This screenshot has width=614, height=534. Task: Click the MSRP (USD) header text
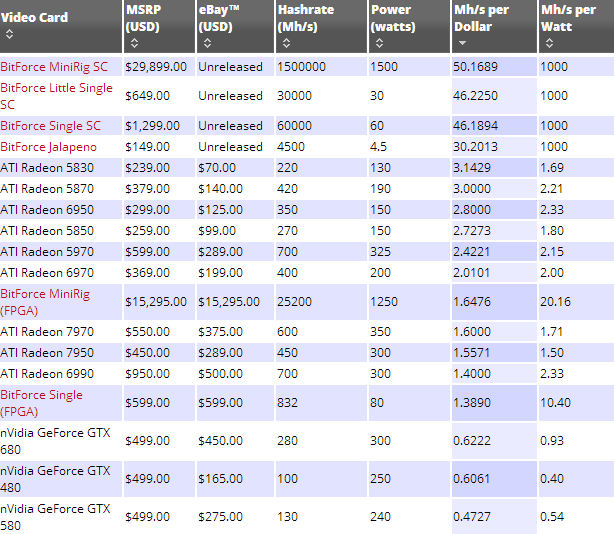tap(143, 18)
